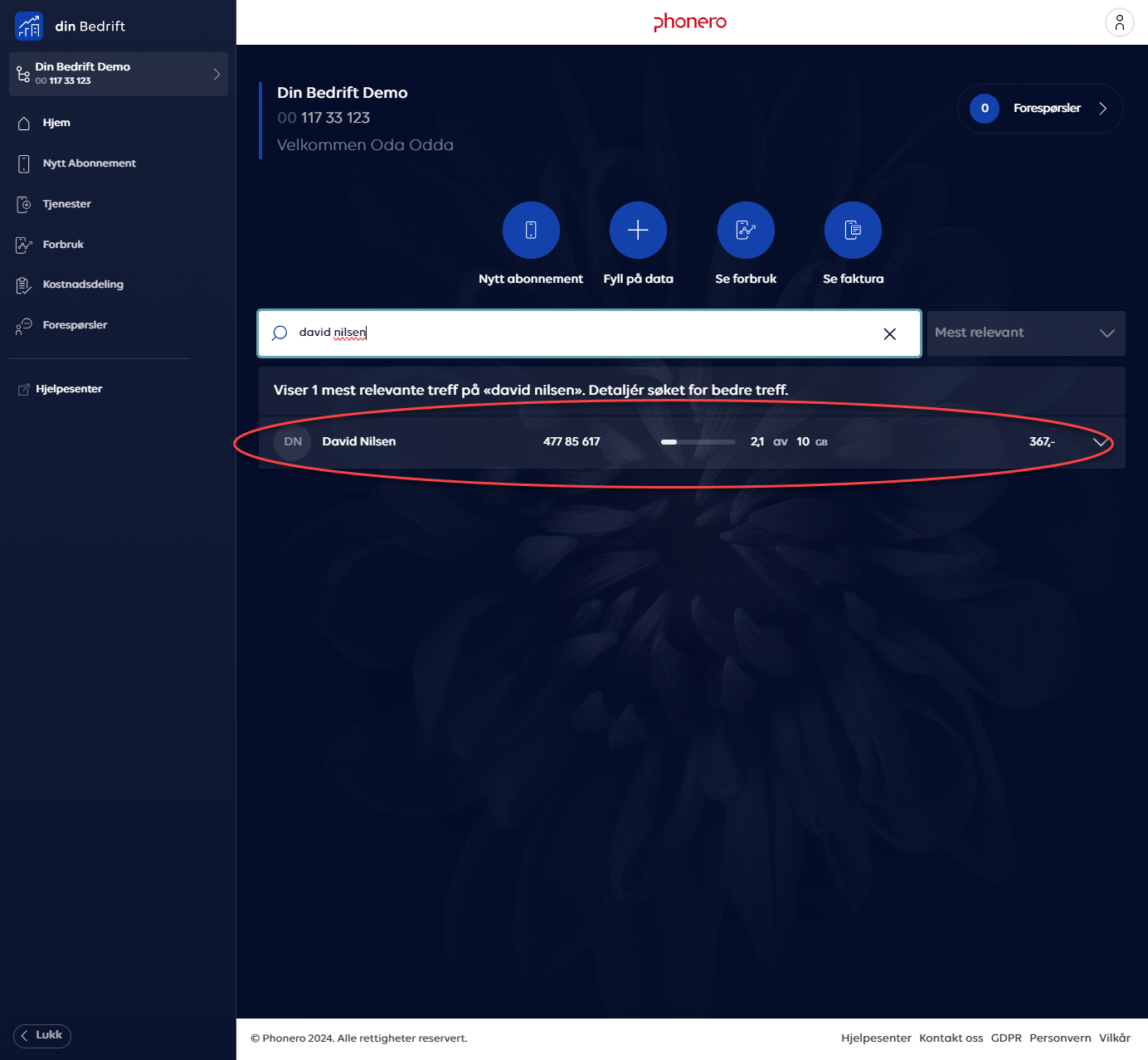Image resolution: width=1148 pixels, height=1060 pixels.
Task: Open Forespørsler via the arrow chevron
Action: point(1102,108)
